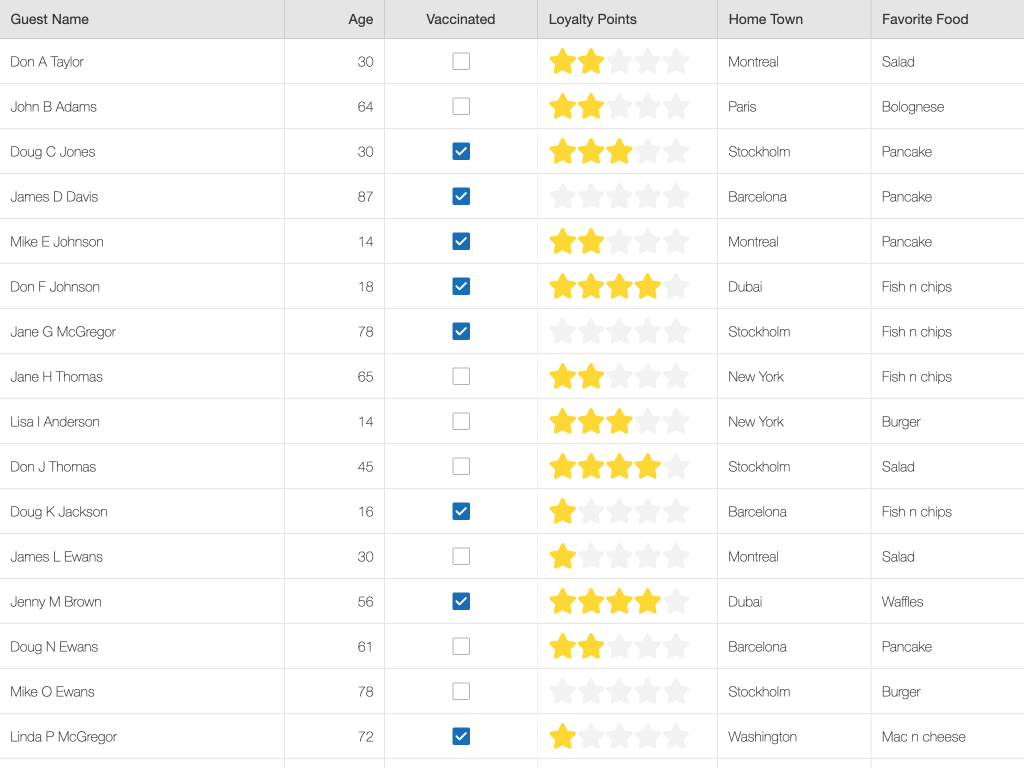Give Linda P McGregor three loyalty stars

tap(619, 737)
